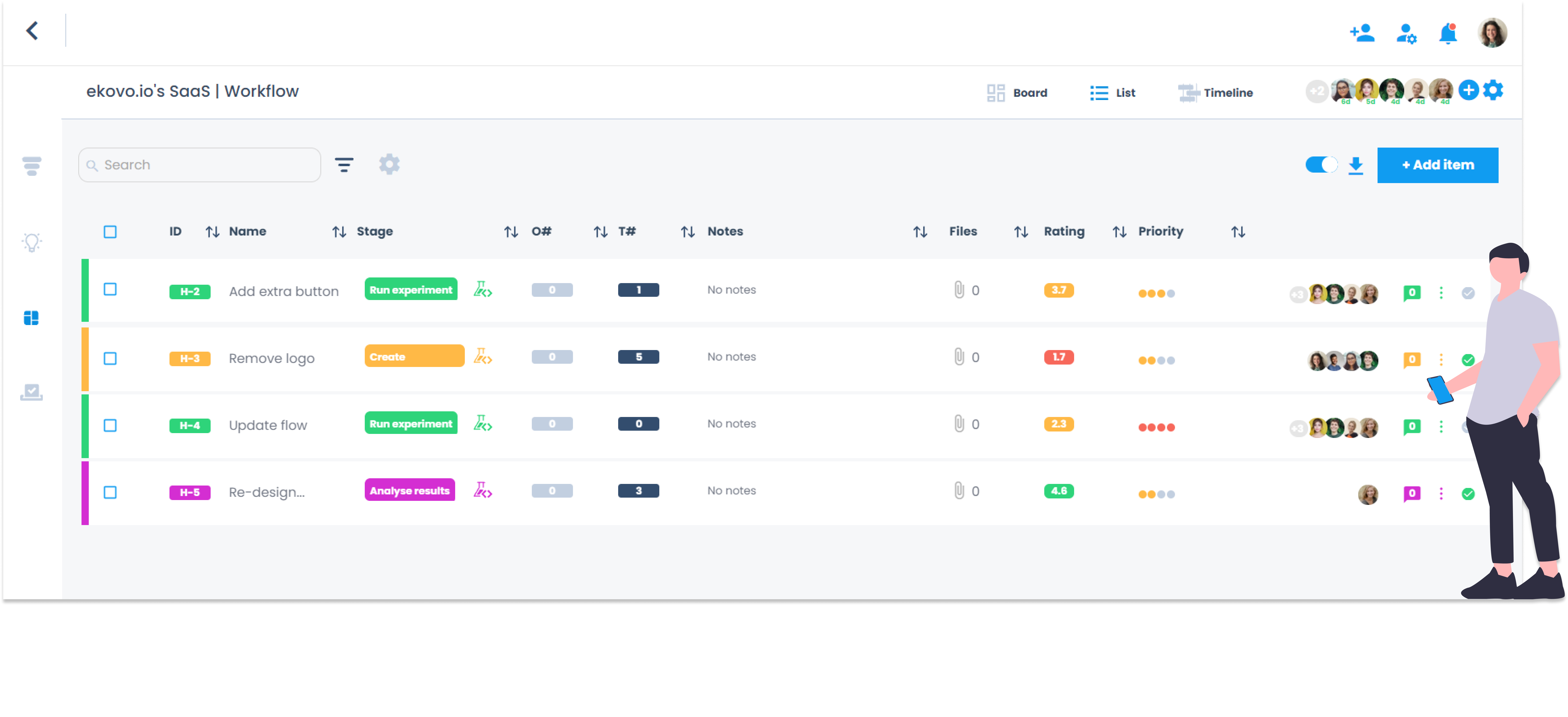Click the H-4 ID badge
Image resolution: width=1568 pixels, height=717 pixels.
pos(190,426)
